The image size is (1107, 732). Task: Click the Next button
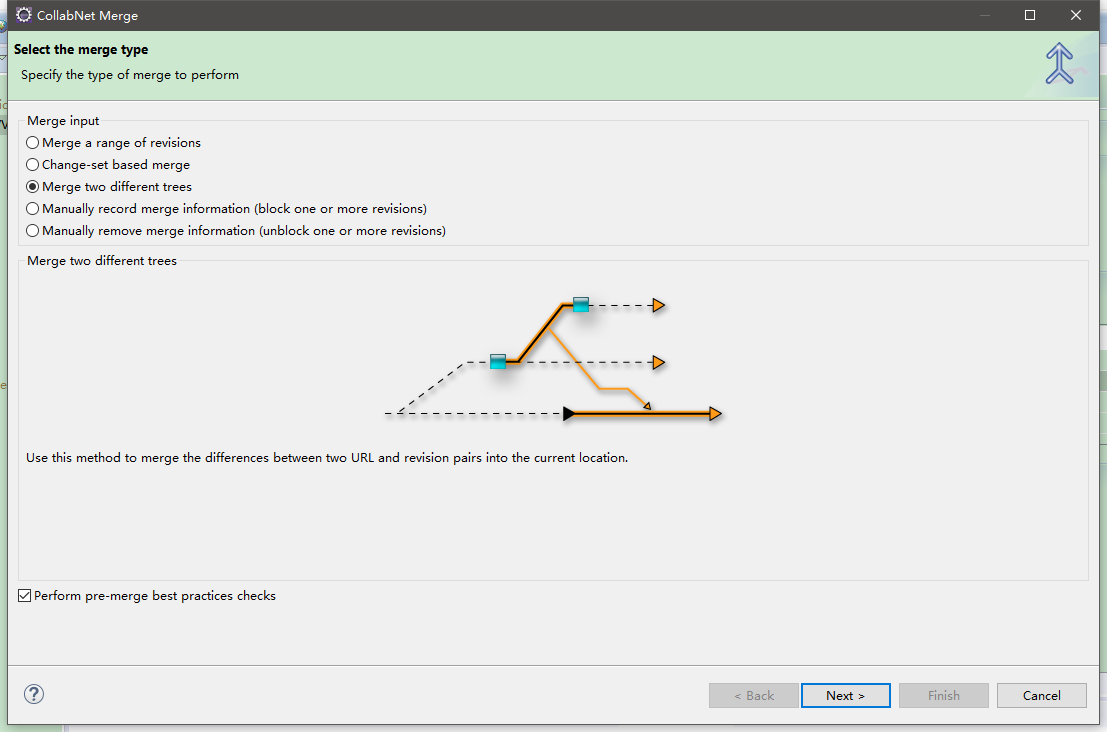[845, 695]
